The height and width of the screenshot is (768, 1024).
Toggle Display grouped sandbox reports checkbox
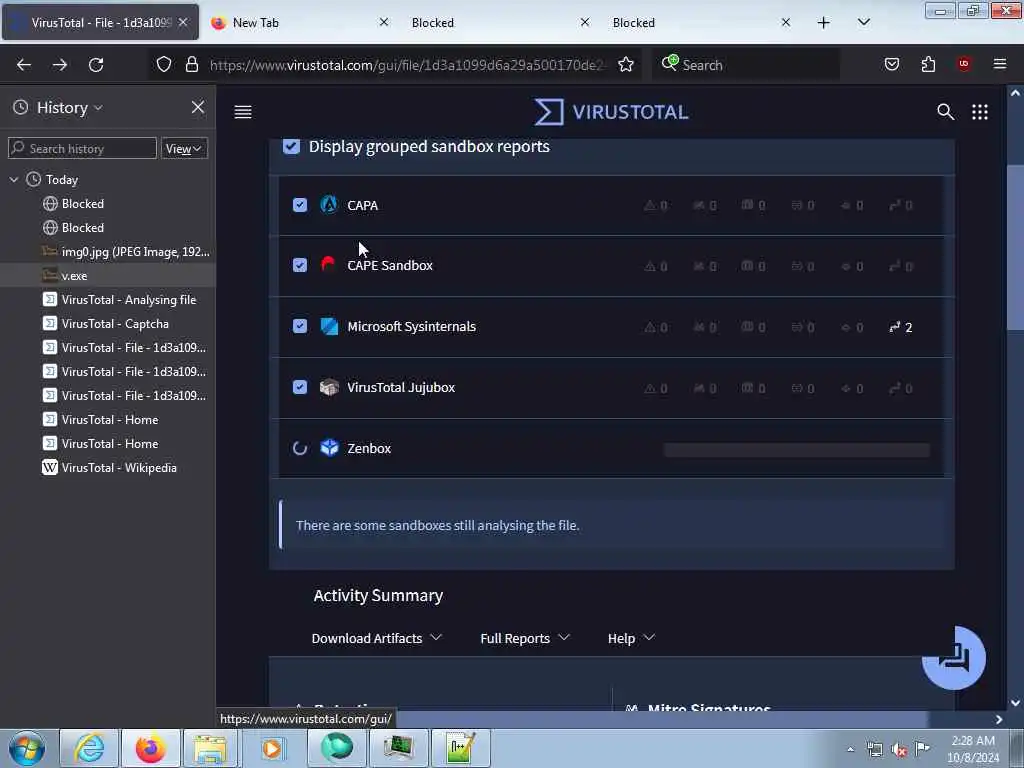[291, 146]
